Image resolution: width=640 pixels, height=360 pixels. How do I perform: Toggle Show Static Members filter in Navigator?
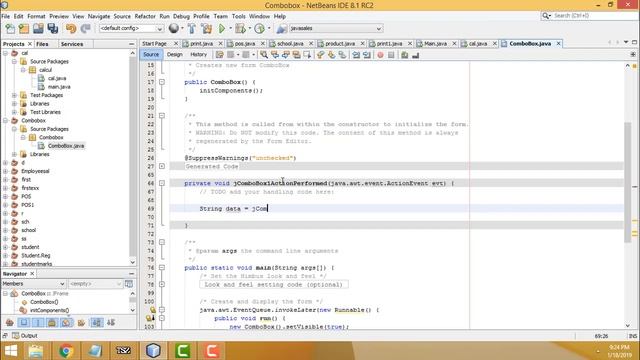(38, 322)
